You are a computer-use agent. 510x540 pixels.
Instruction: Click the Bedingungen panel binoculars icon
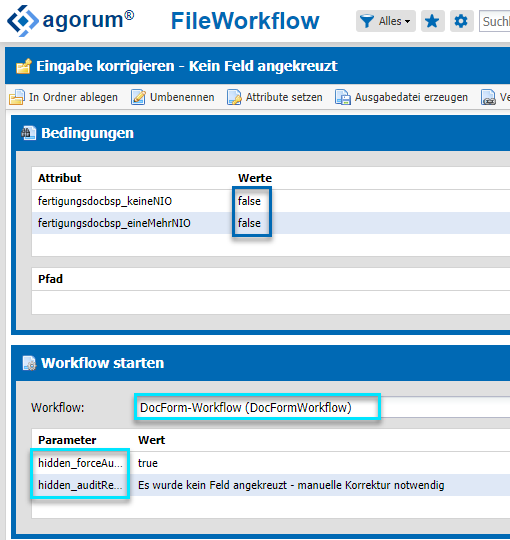click(29, 133)
